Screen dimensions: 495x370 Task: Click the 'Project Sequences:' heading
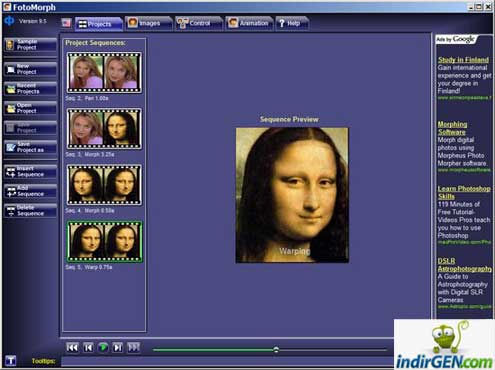(95, 43)
